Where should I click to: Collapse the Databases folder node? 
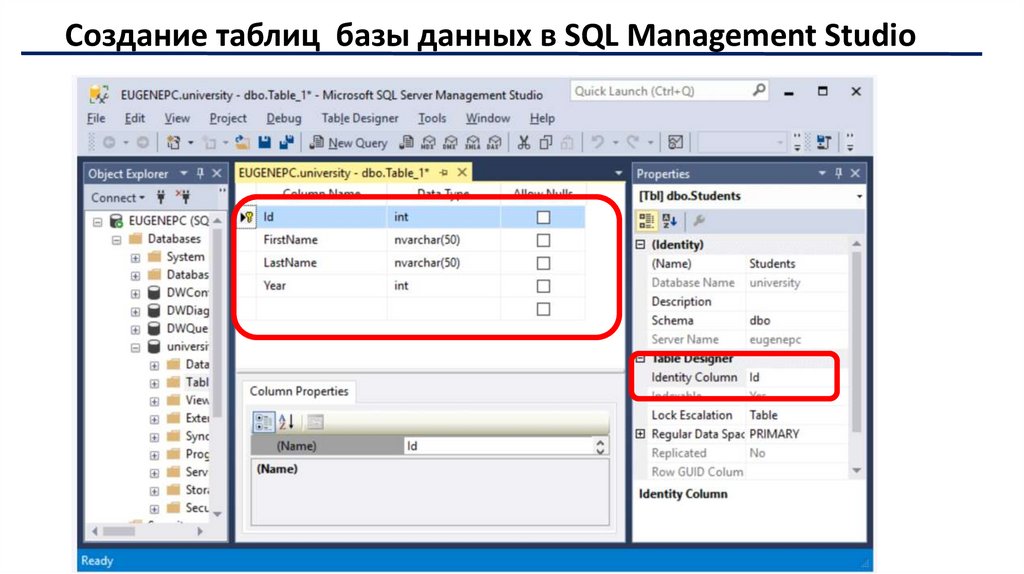coord(116,240)
